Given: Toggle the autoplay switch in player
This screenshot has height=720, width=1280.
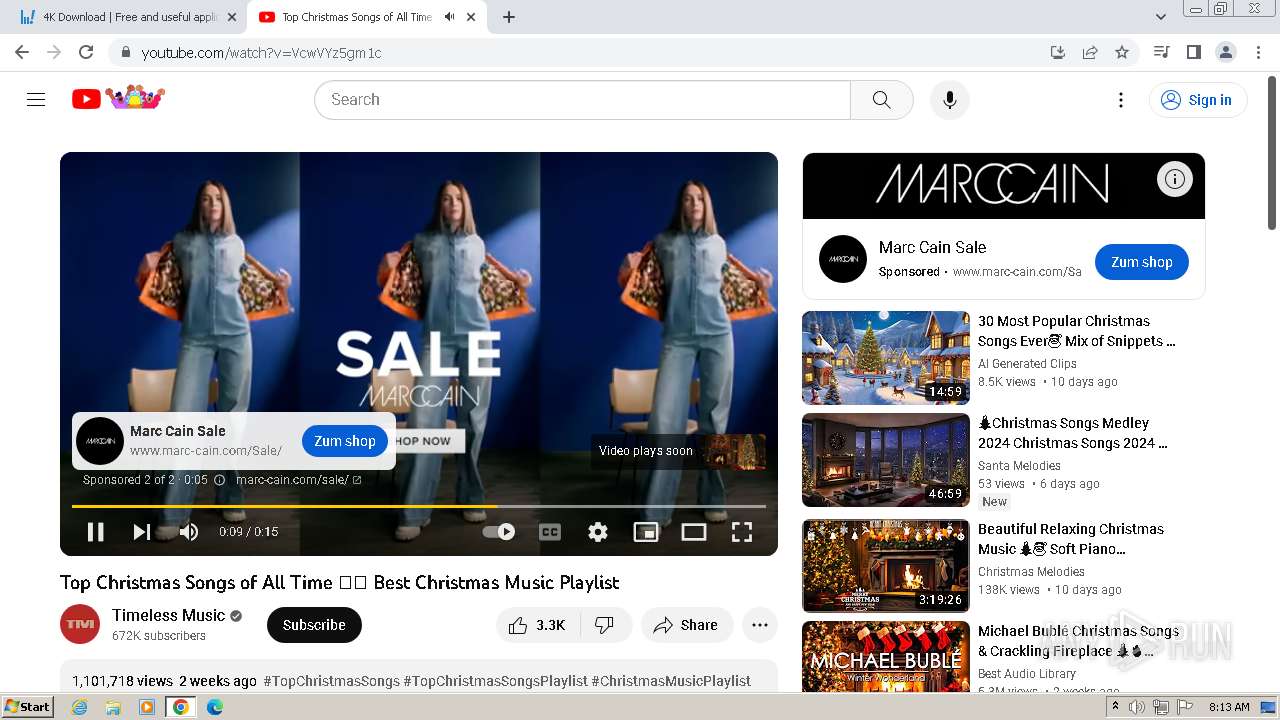Looking at the screenshot, I should pyautogui.click(x=499, y=532).
